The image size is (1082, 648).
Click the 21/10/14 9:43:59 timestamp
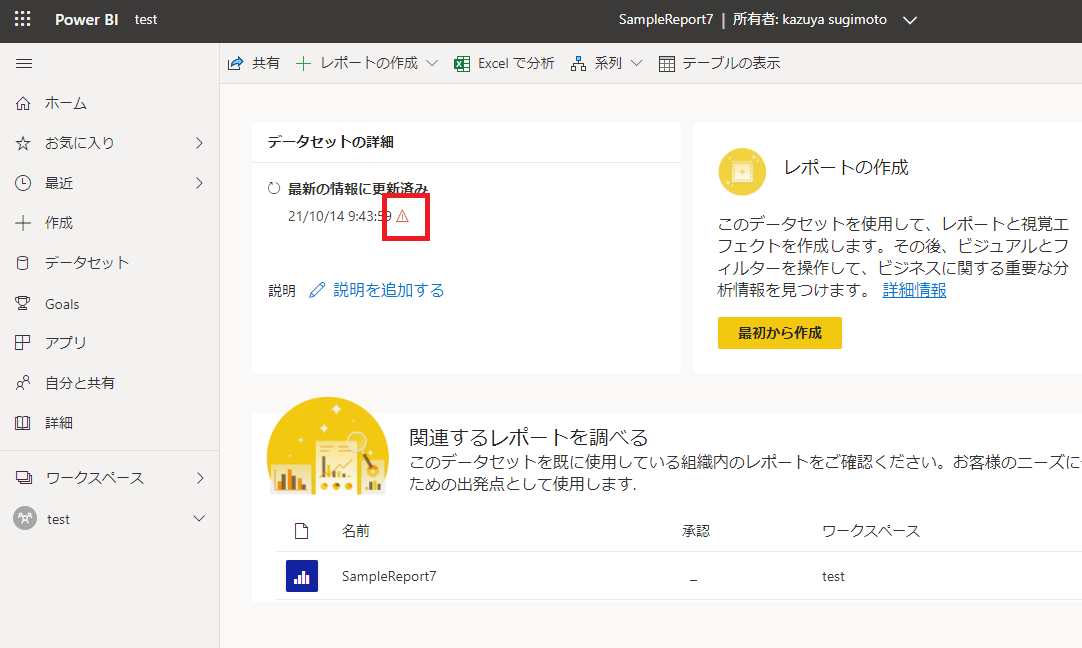click(340, 216)
